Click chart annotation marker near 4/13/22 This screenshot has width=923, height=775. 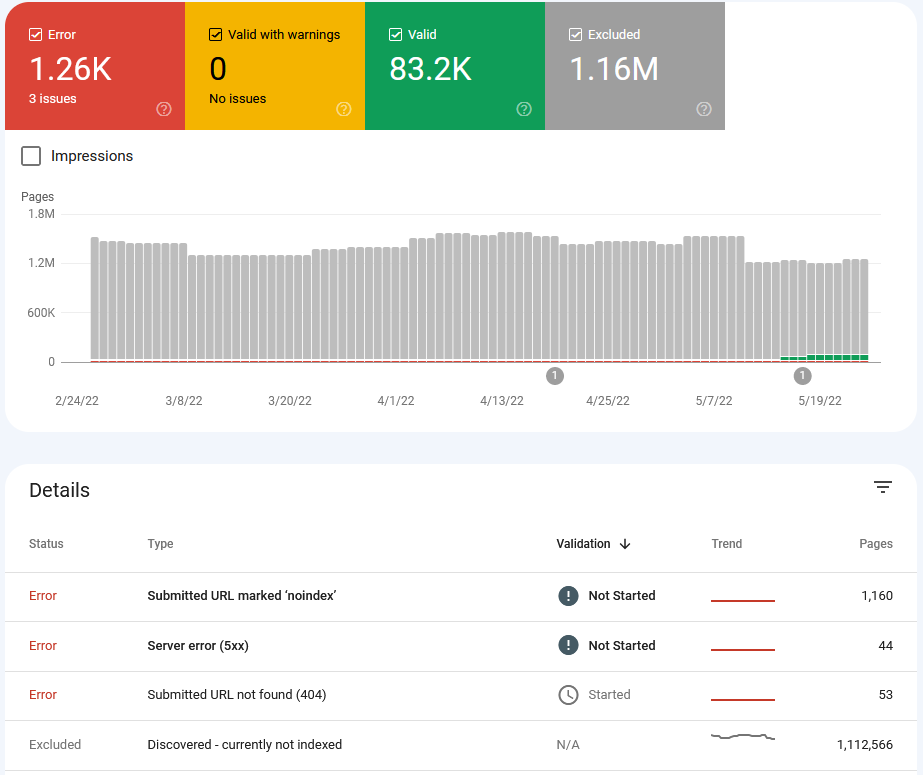tap(555, 375)
